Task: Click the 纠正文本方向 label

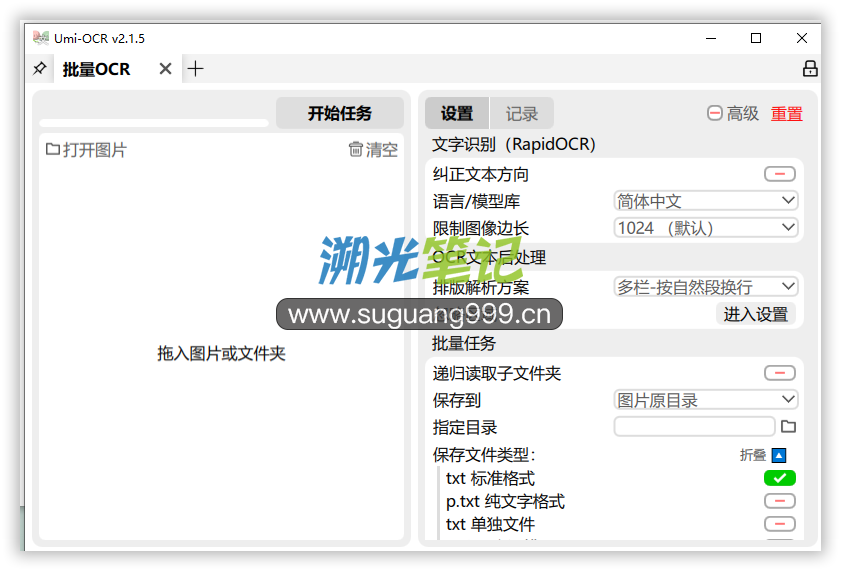Action: click(481, 174)
